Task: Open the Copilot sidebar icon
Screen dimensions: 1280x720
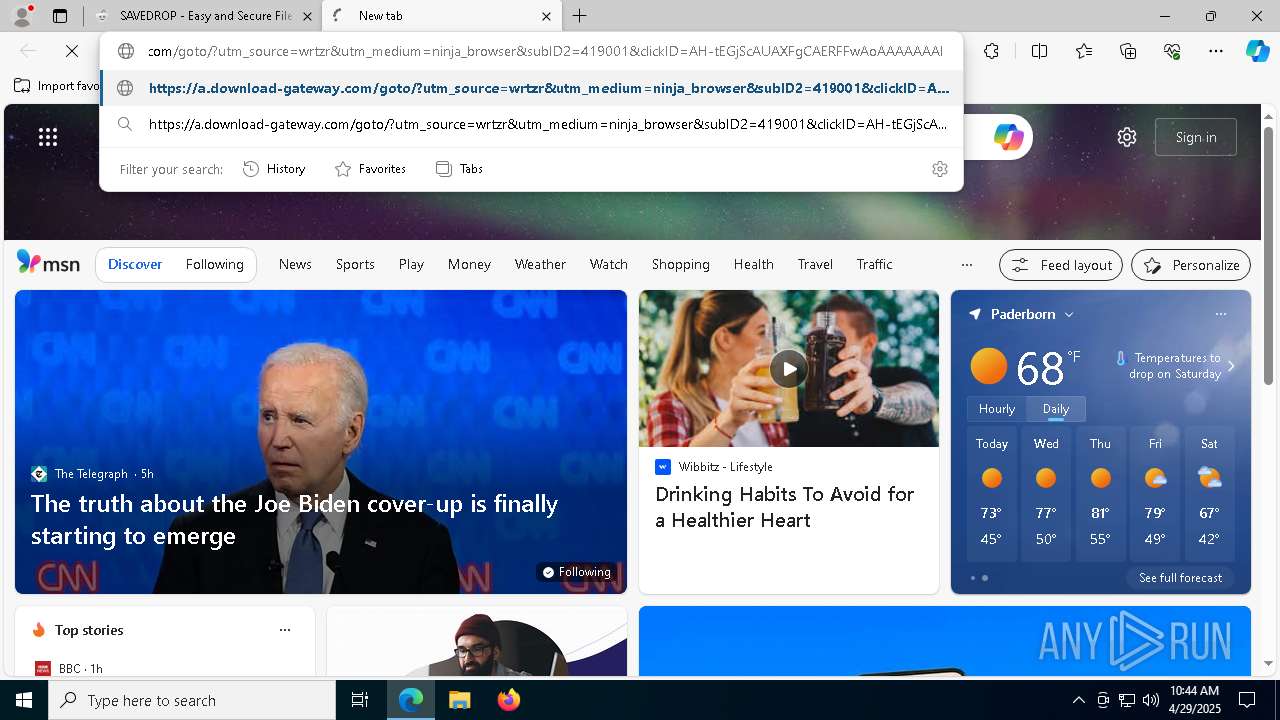Action: pyautogui.click(x=1257, y=51)
